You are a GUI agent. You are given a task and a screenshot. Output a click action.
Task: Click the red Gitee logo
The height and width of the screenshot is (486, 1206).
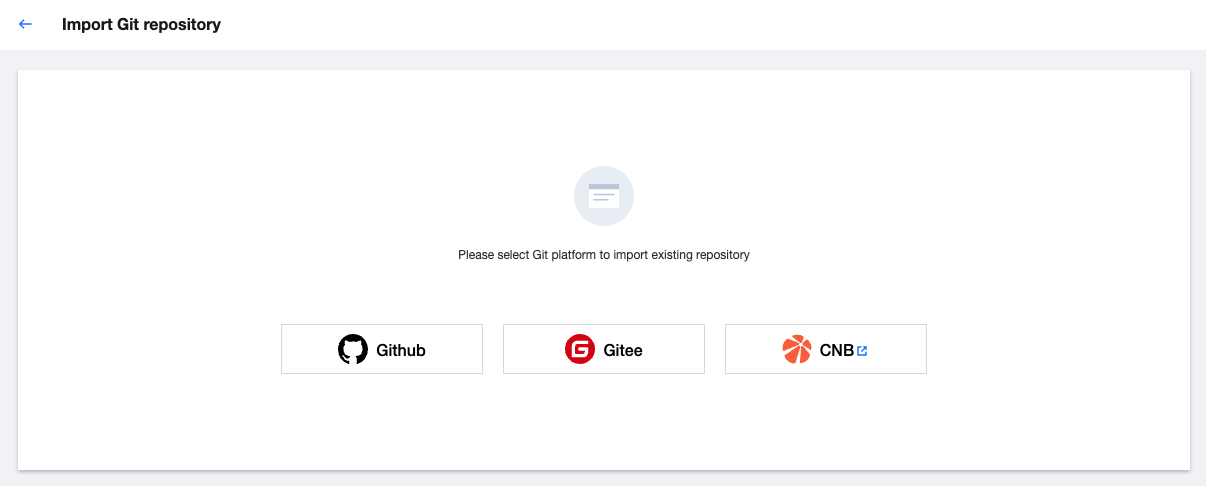(580, 349)
